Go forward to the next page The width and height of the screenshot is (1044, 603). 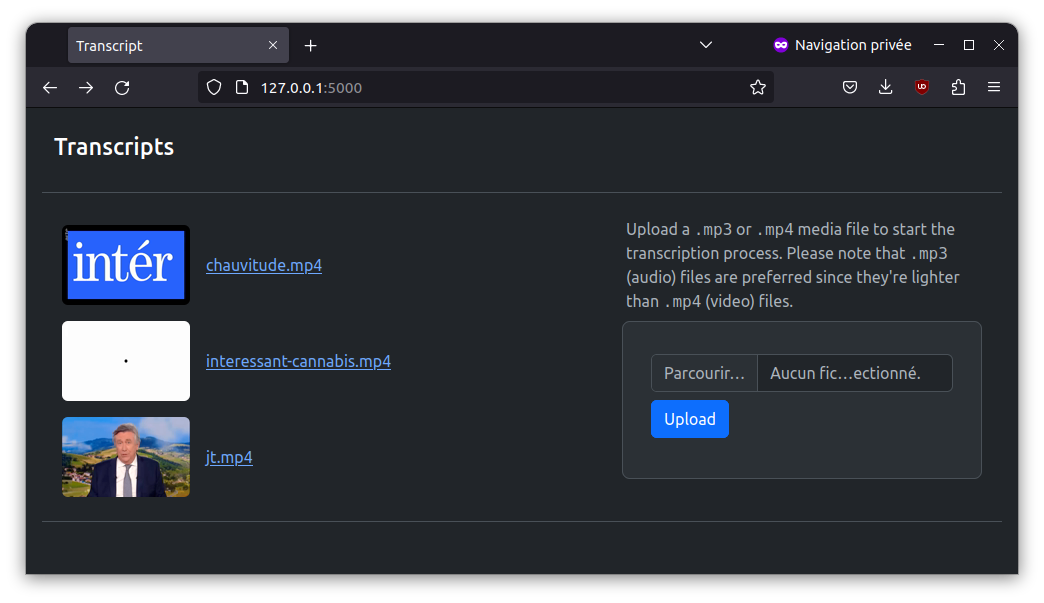coord(86,88)
